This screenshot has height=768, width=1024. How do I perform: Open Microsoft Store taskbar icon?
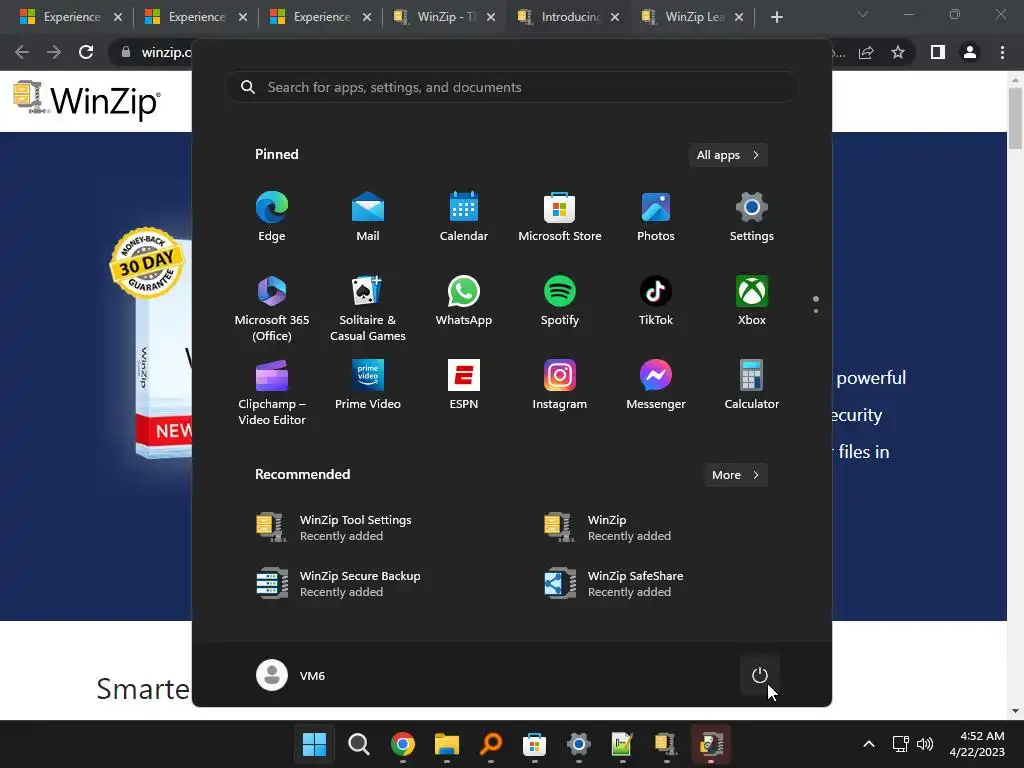click(x=534, y=744)
